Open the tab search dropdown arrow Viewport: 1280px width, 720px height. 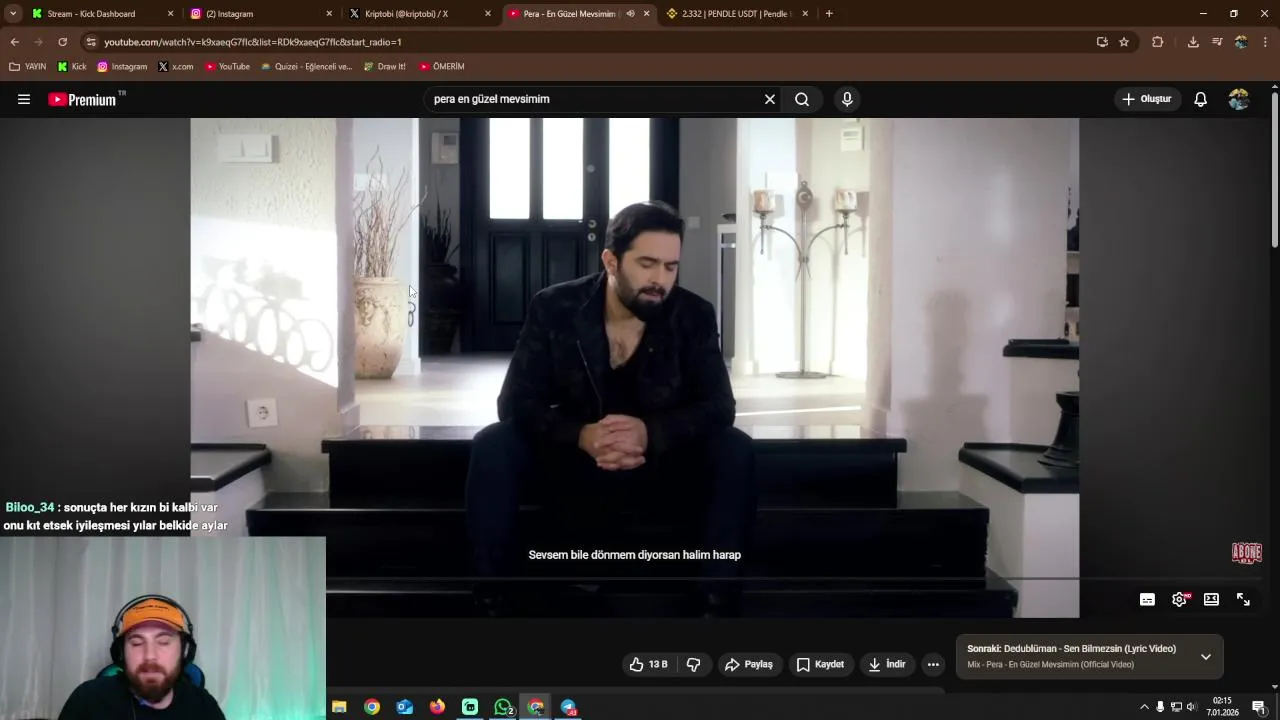(13, 14)
